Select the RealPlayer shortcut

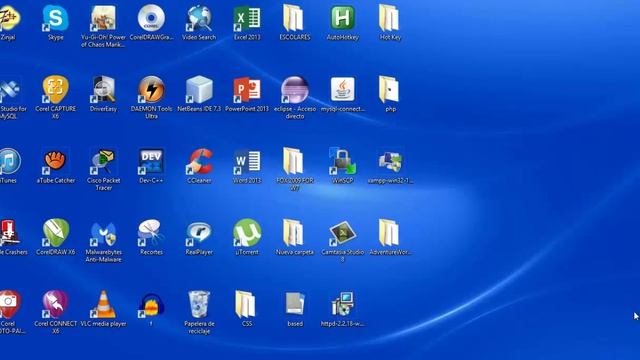click(199, 233)
